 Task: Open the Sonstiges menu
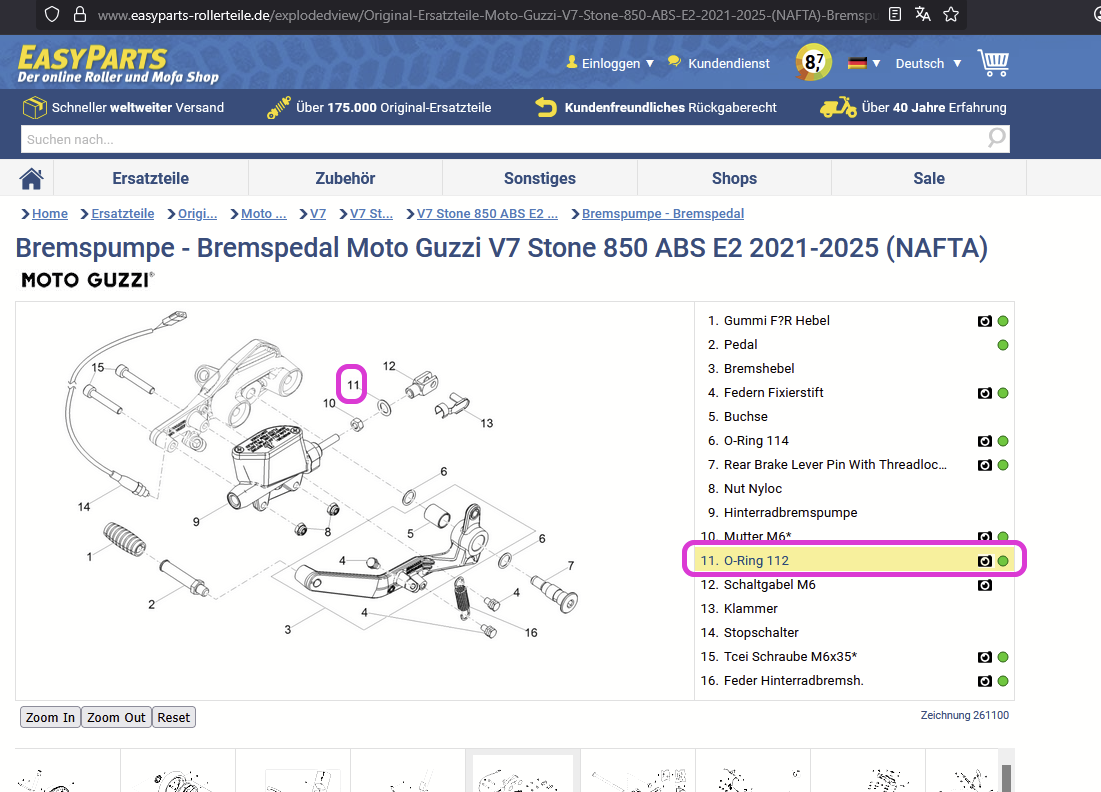click(x=540, y=178)
